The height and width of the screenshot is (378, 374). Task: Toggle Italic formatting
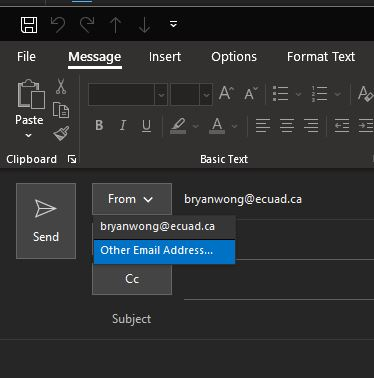(x=123, y=125)
